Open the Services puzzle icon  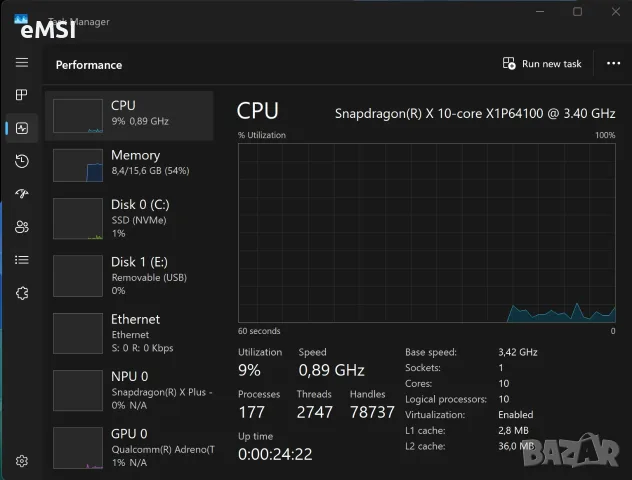(x=22, y=293)
